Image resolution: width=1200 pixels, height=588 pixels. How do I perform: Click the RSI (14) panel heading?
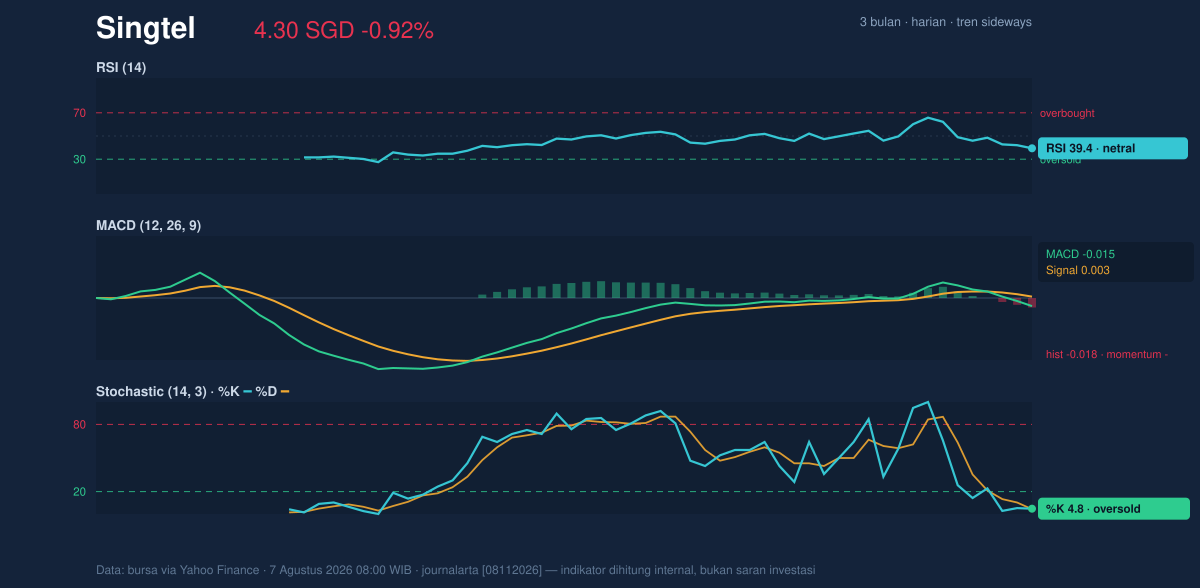[121, 67]
